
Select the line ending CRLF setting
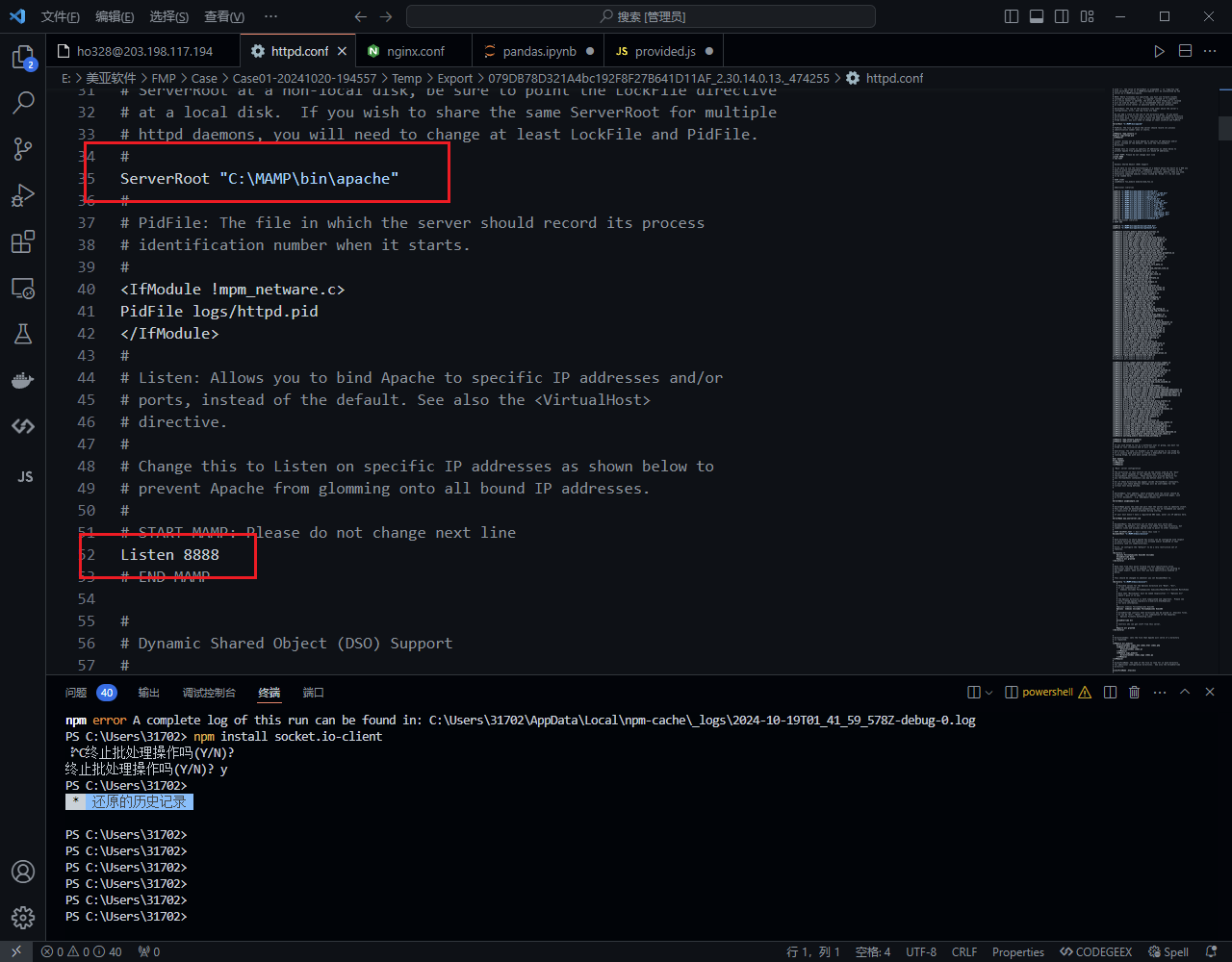pos(964,951)
